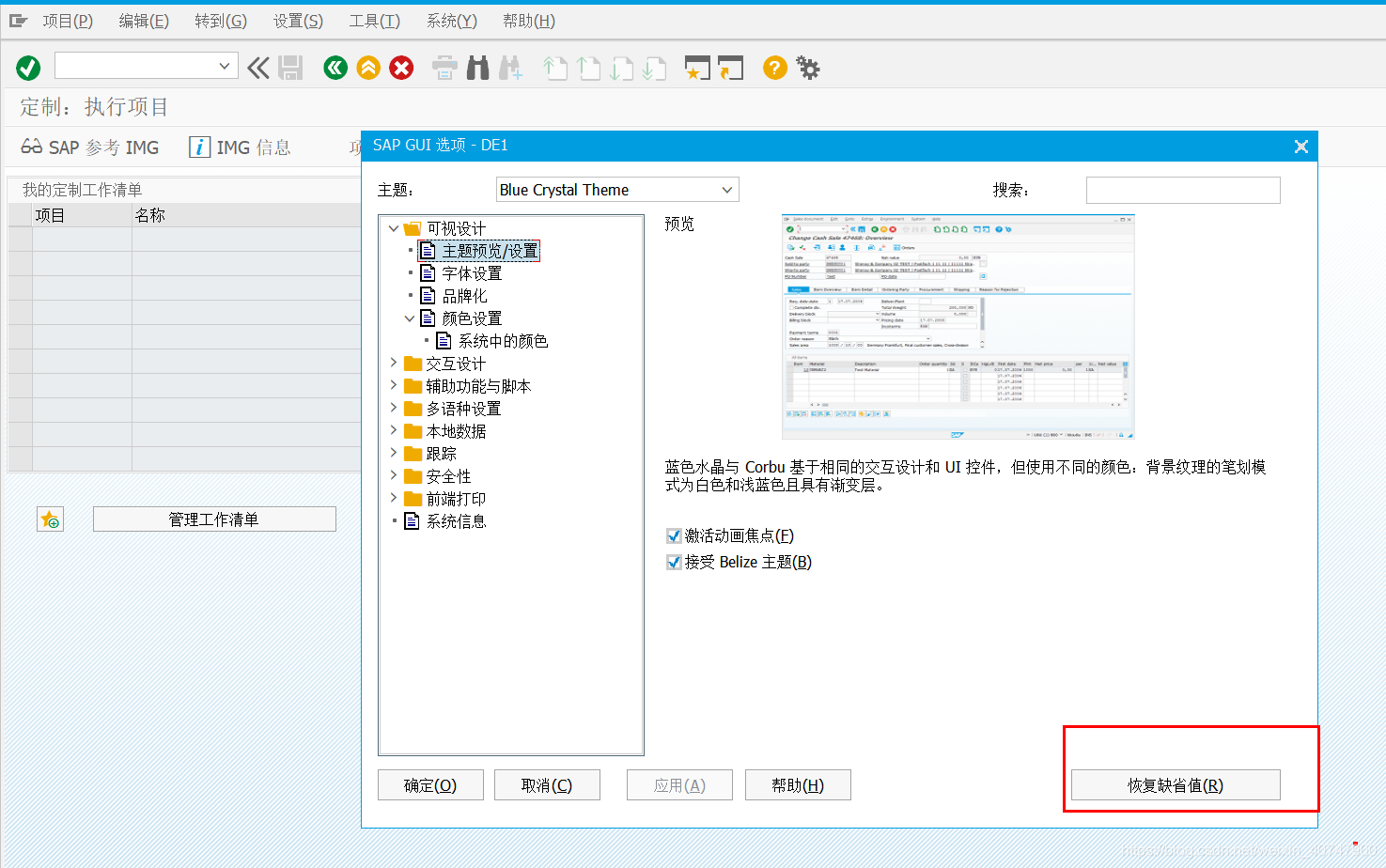
Task: Toggle 激活动画焦点(F) checkbox
Action: (674, 535)
